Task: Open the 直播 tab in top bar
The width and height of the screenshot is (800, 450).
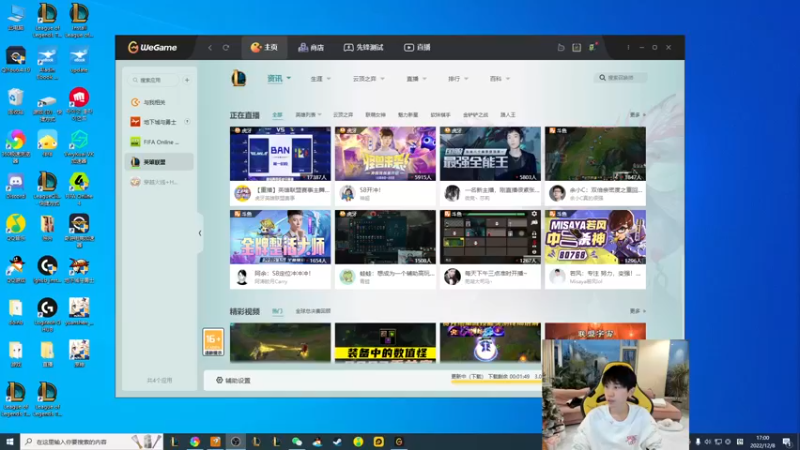Action: pos(417,47)
